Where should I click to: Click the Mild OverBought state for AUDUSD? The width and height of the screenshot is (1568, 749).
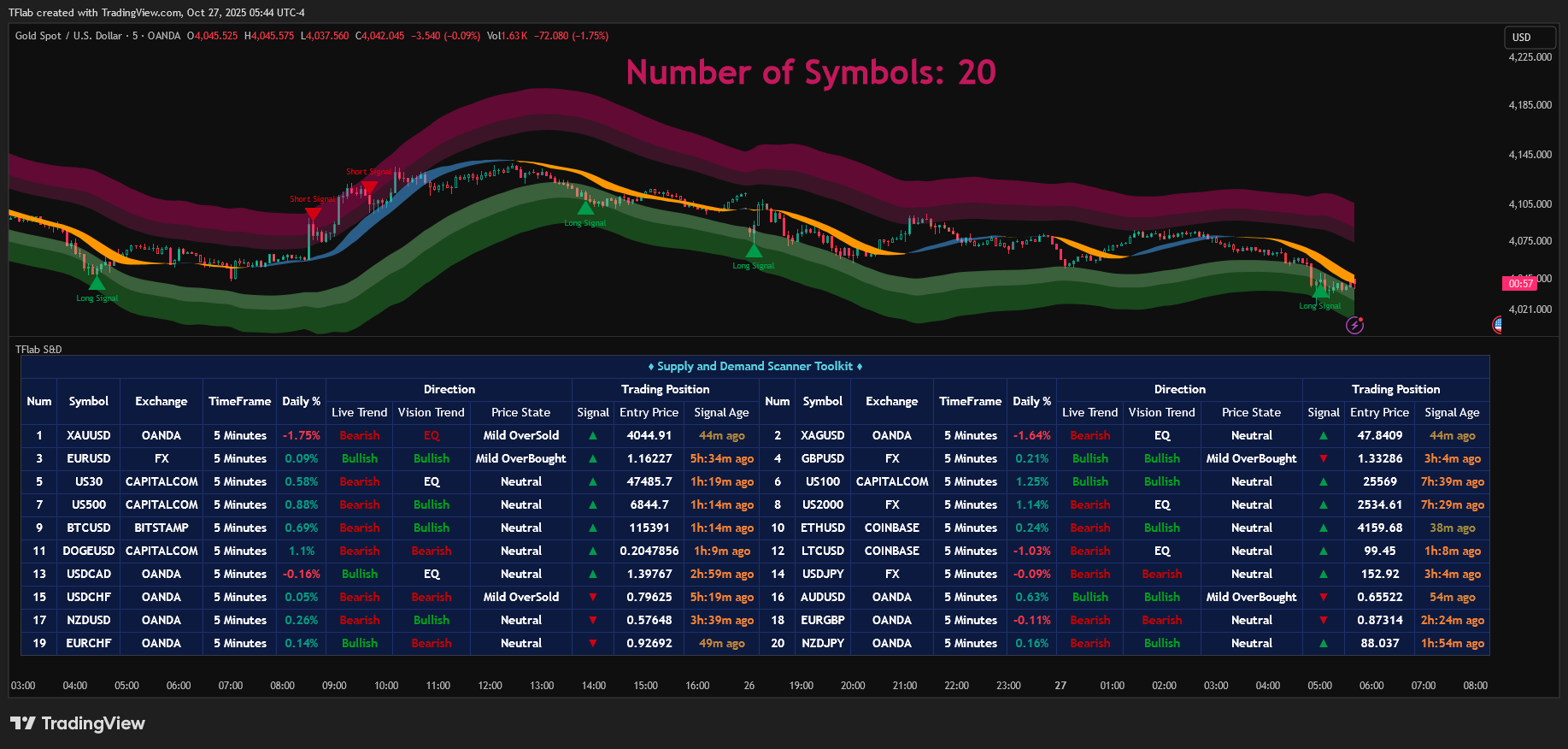point(1252,597)
